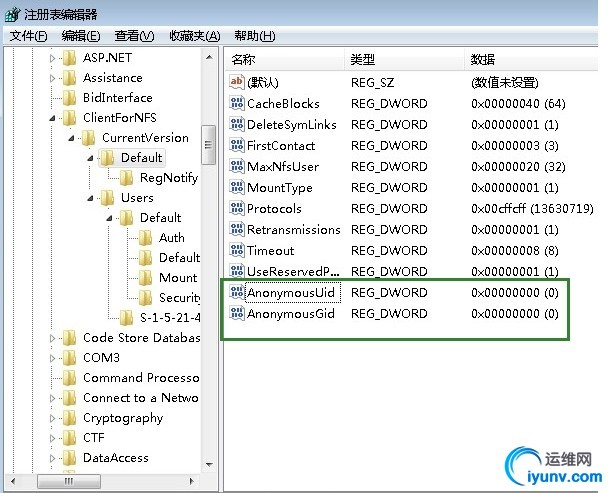Select the Command Processor folder icon

[x=70, y=378]
